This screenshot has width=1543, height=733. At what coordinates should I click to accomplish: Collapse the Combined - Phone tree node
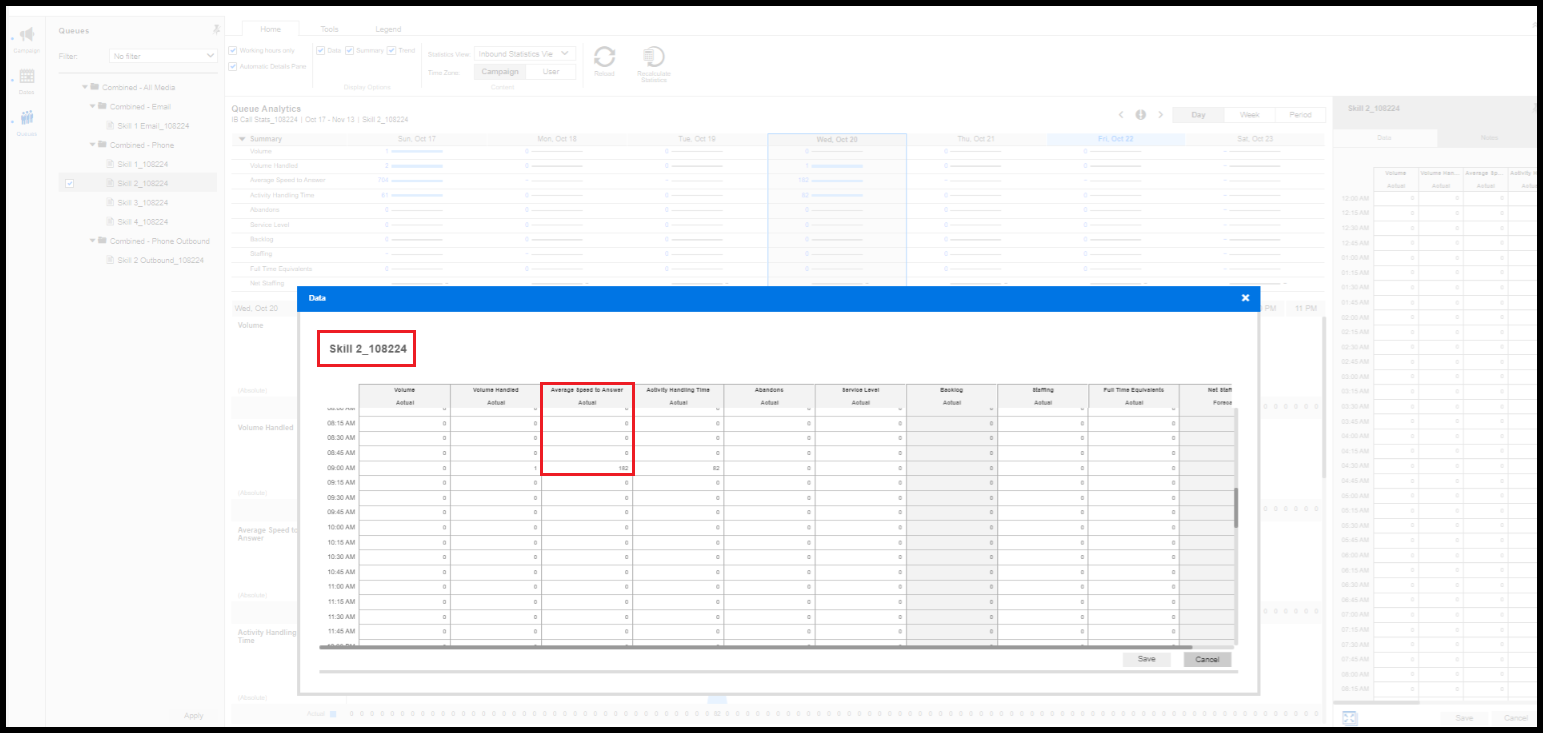92,145
